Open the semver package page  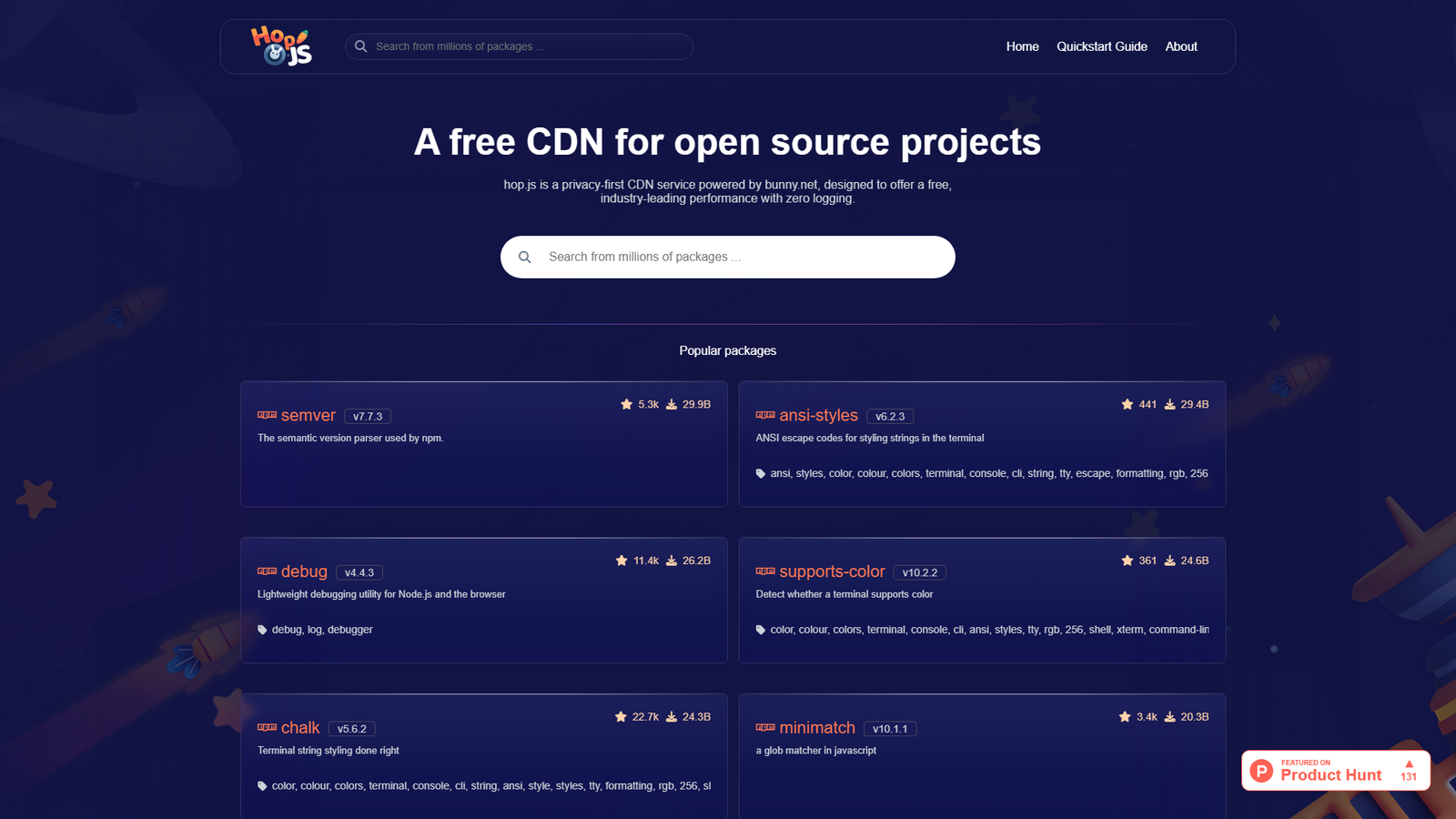[310, 415]
